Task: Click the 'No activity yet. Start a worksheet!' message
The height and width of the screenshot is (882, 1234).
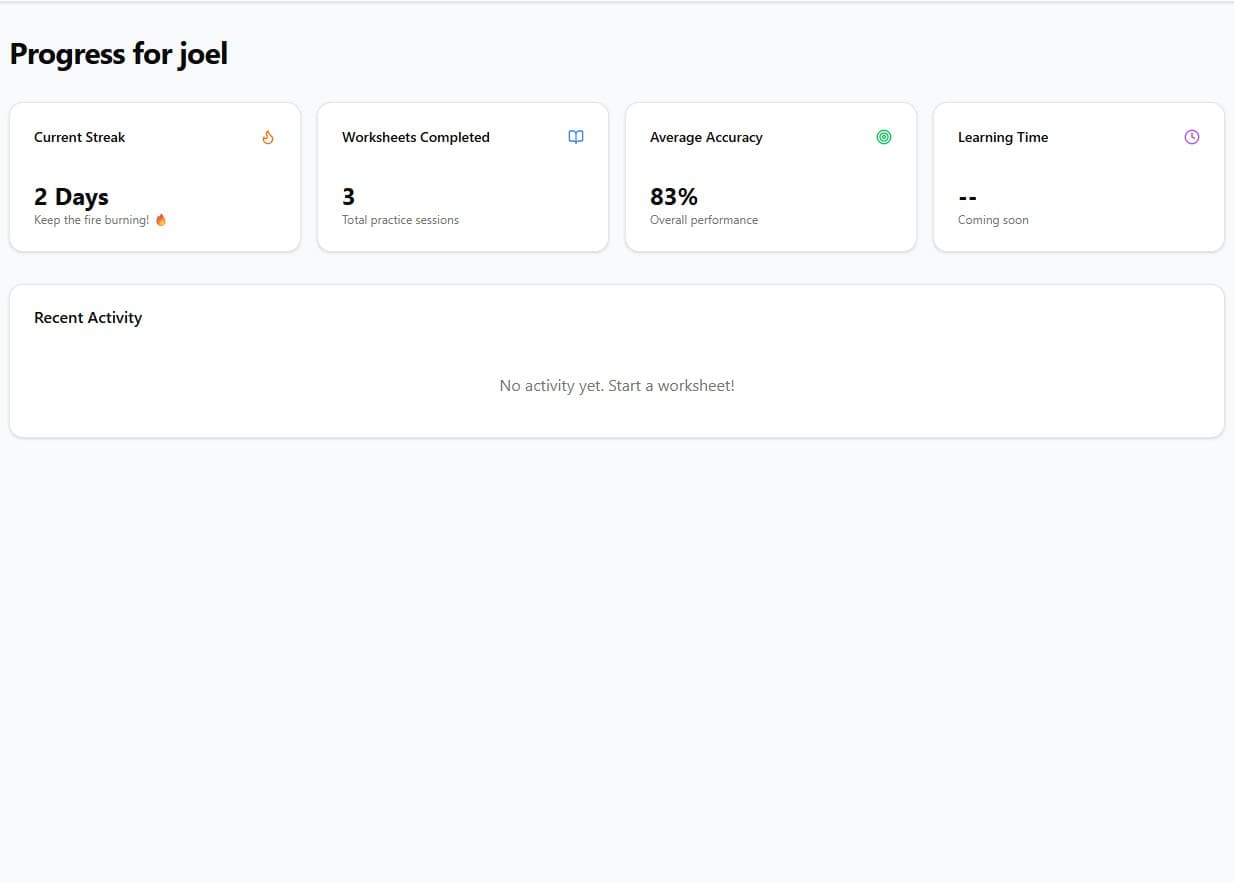Action: pyautogui.click(x=617, y=386)
